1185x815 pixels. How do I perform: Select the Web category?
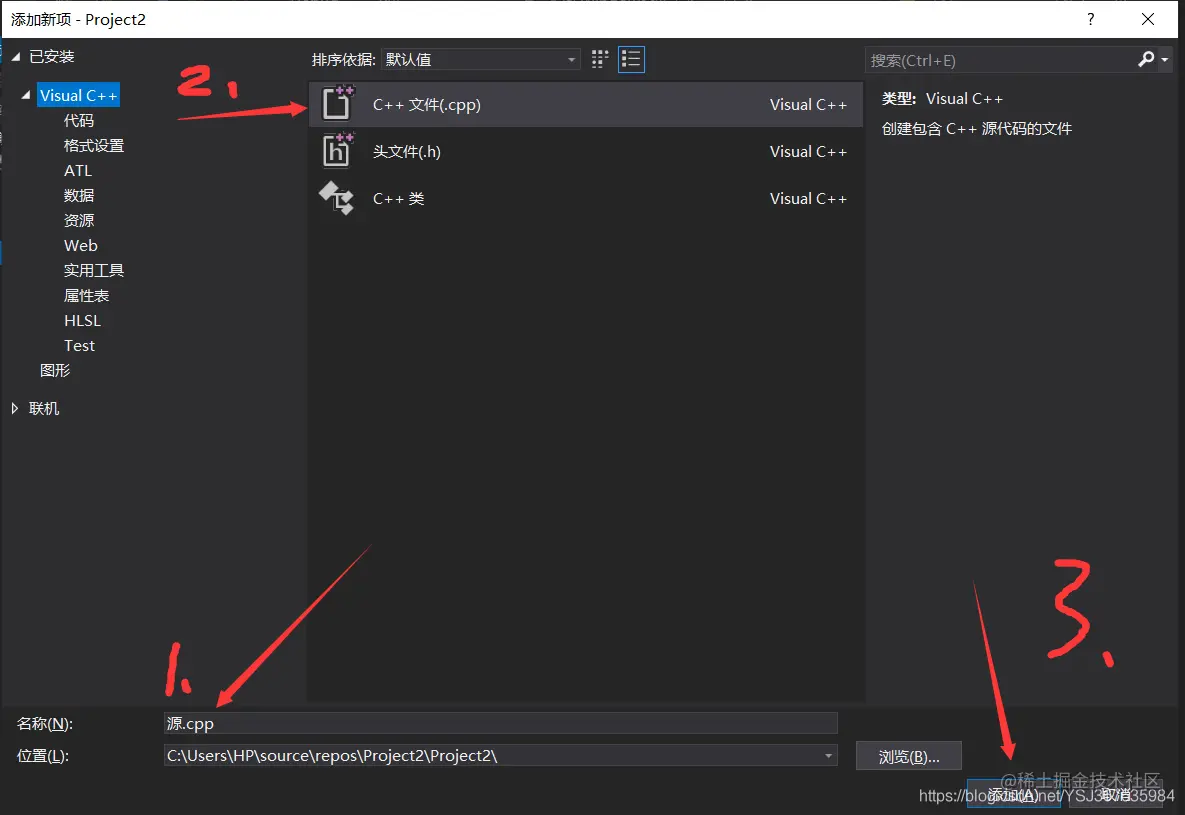click(x=81, y=245)
